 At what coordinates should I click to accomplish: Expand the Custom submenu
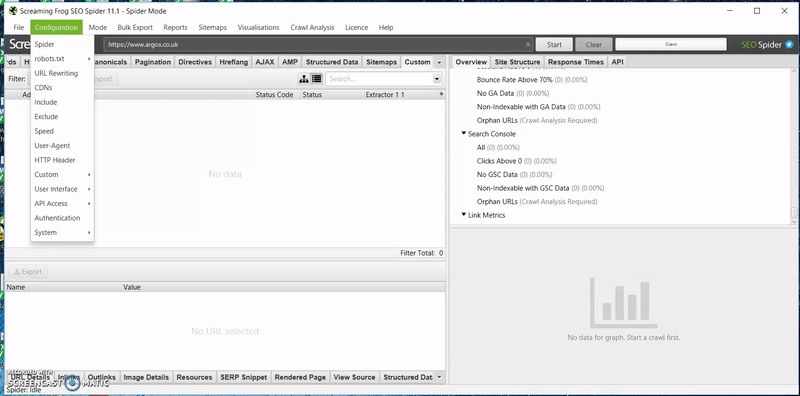[62, 175]
